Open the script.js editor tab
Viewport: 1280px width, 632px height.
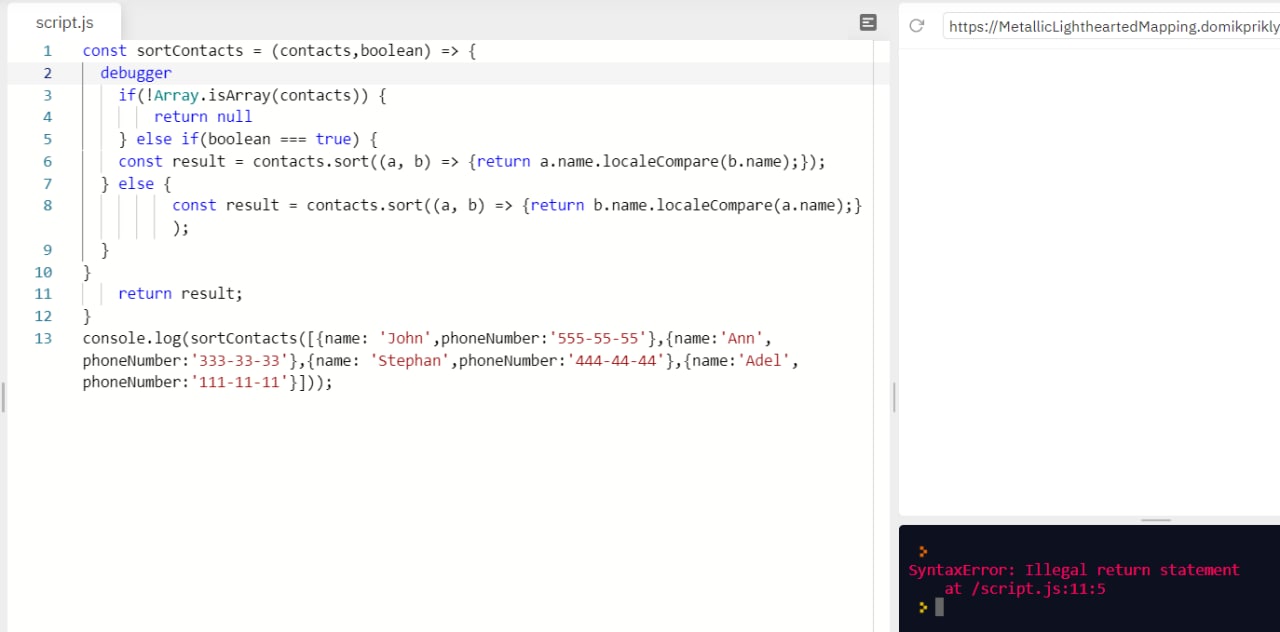tap(64, 22)
